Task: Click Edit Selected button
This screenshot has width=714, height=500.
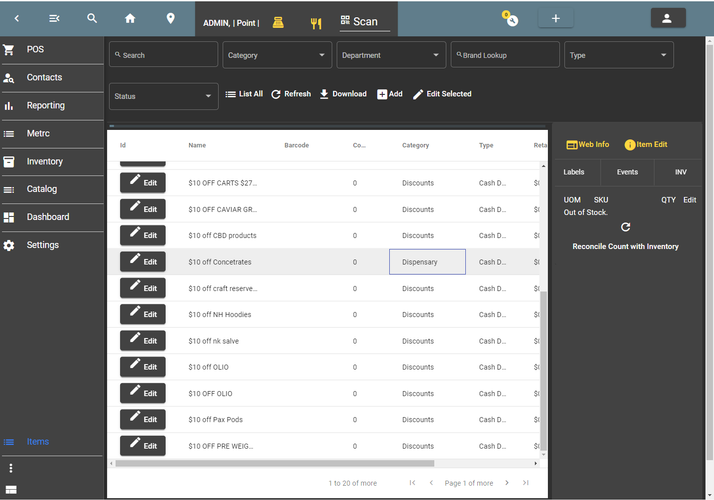Action: point(442,94)
